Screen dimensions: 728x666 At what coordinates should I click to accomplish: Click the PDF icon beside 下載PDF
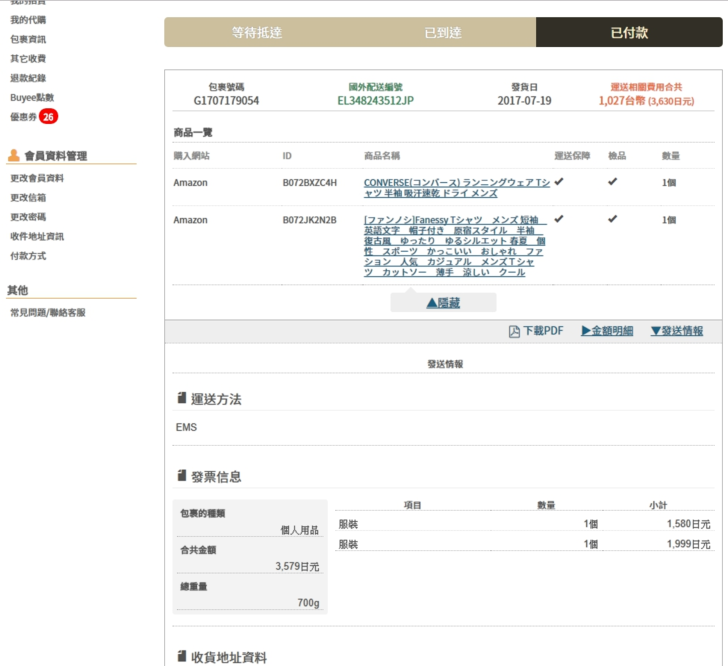[515, 332]
